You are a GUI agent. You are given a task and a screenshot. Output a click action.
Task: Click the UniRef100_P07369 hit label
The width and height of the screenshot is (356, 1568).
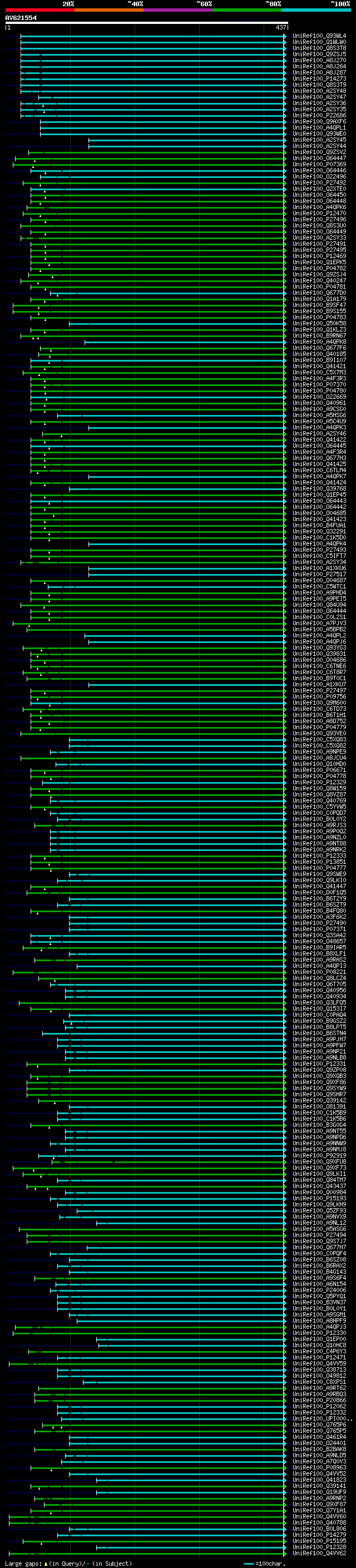pos(319,164)
